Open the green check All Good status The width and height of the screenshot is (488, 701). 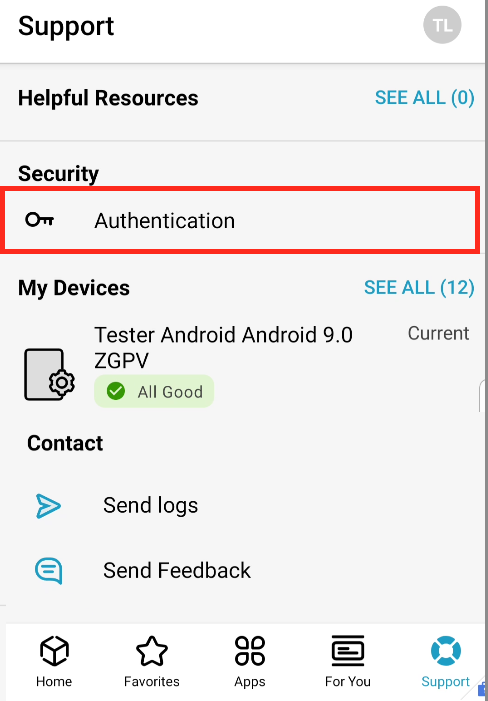[154, 392]
